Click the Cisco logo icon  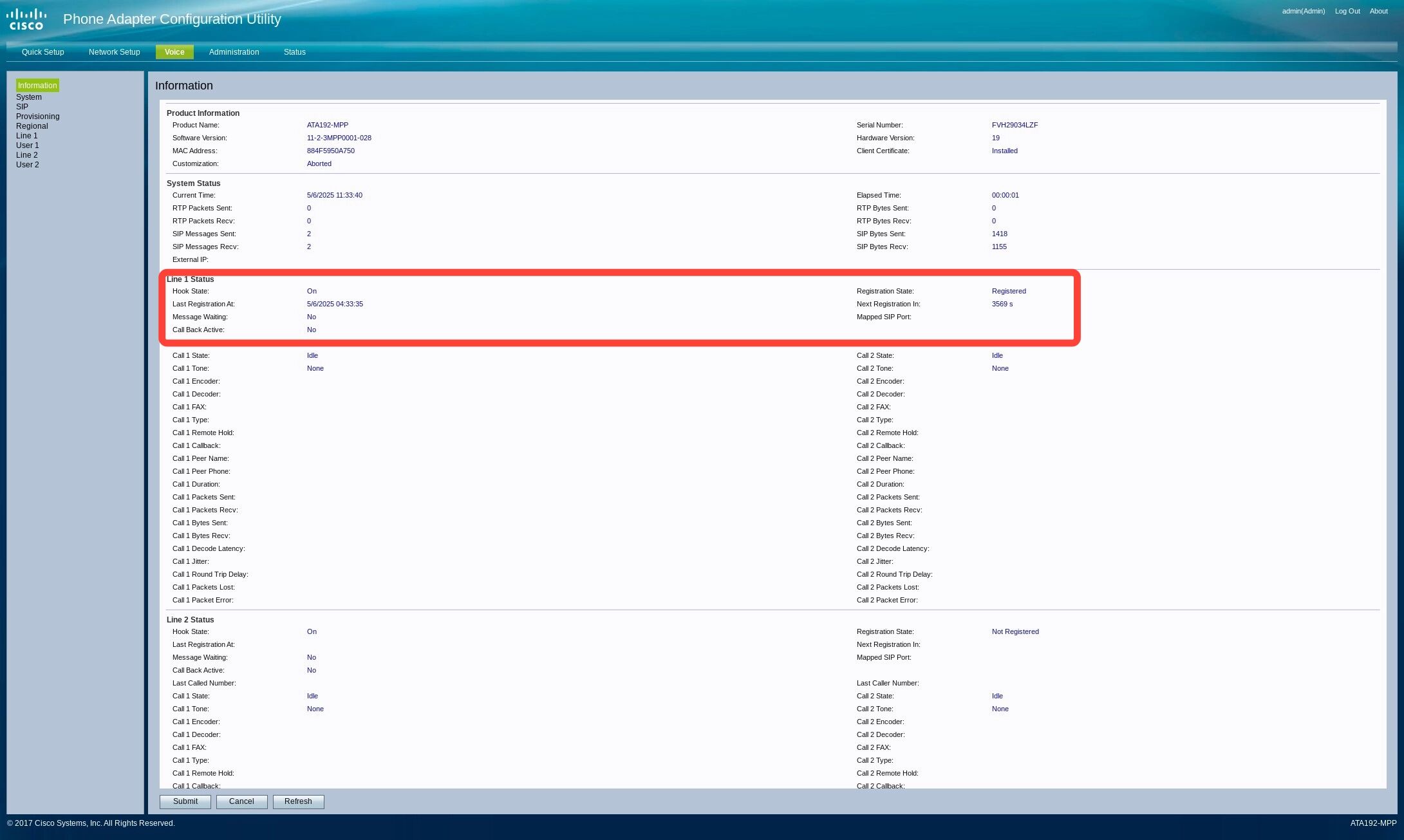[26, 19]
